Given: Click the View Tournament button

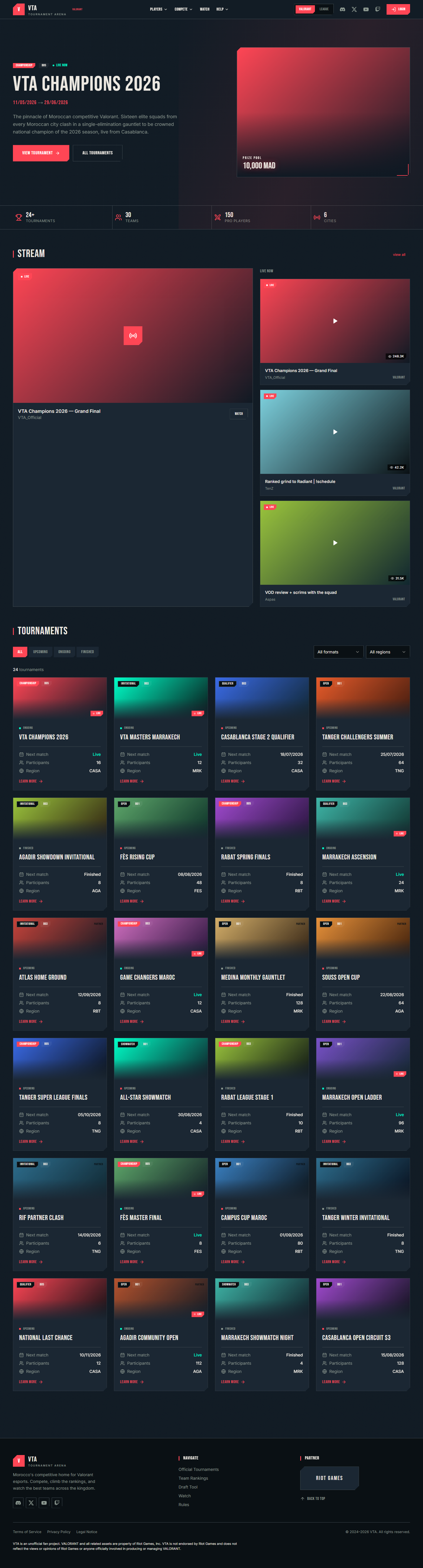Looking at the screenshot, I should (41, 153).
